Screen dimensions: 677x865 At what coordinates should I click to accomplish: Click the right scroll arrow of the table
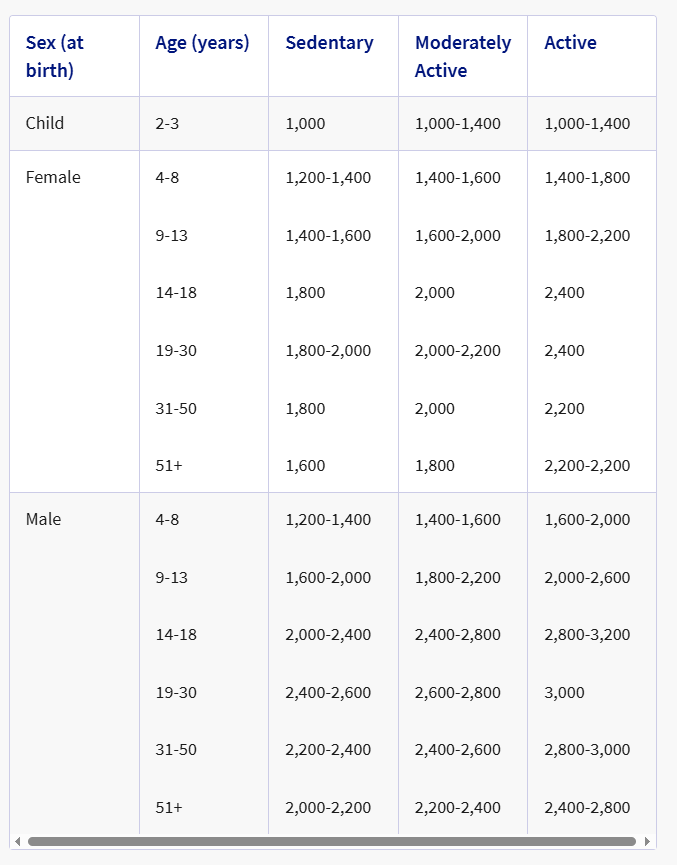point(648,841)
